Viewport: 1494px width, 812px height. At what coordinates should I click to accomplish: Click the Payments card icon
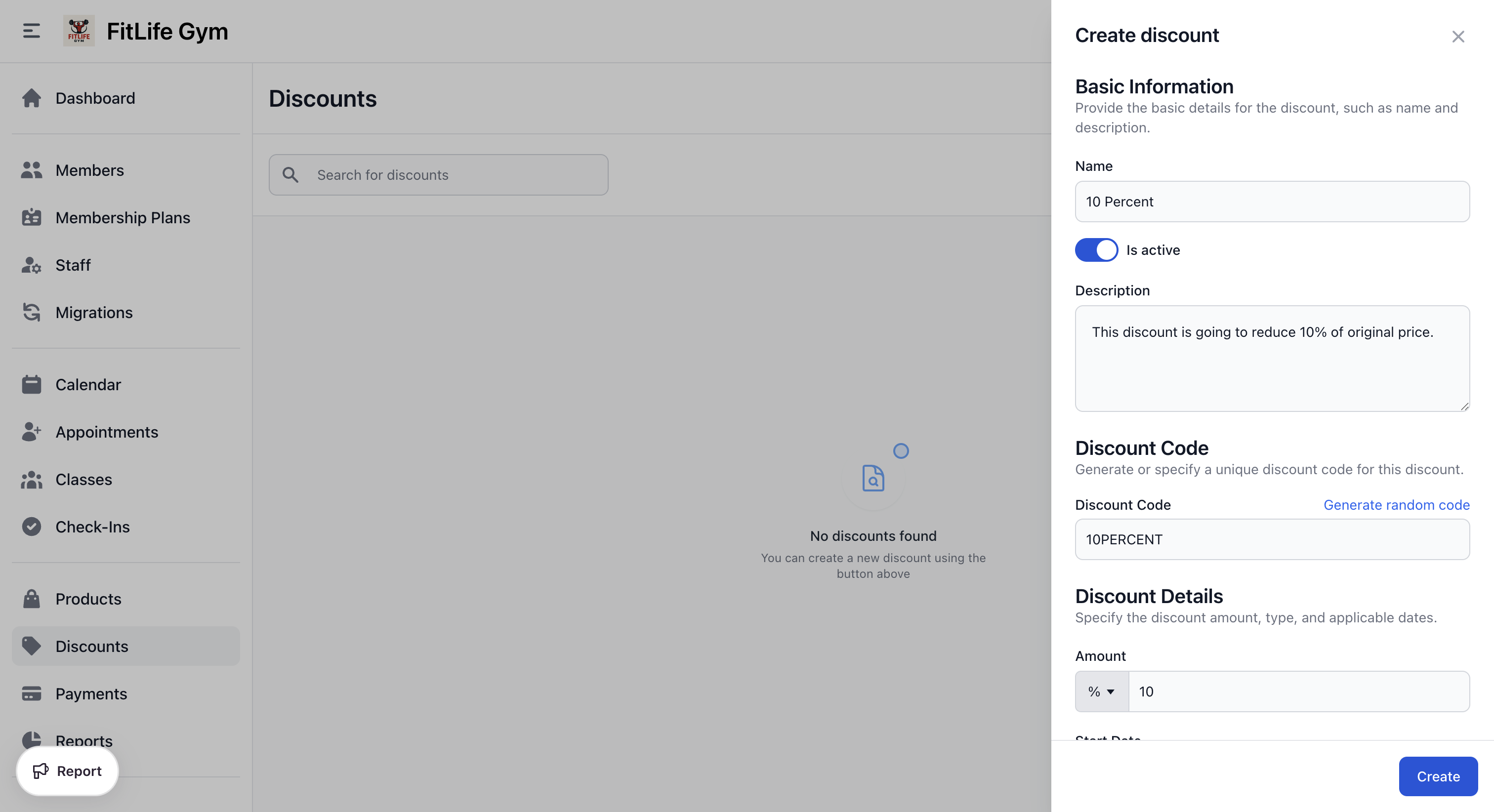coord(31,693)
